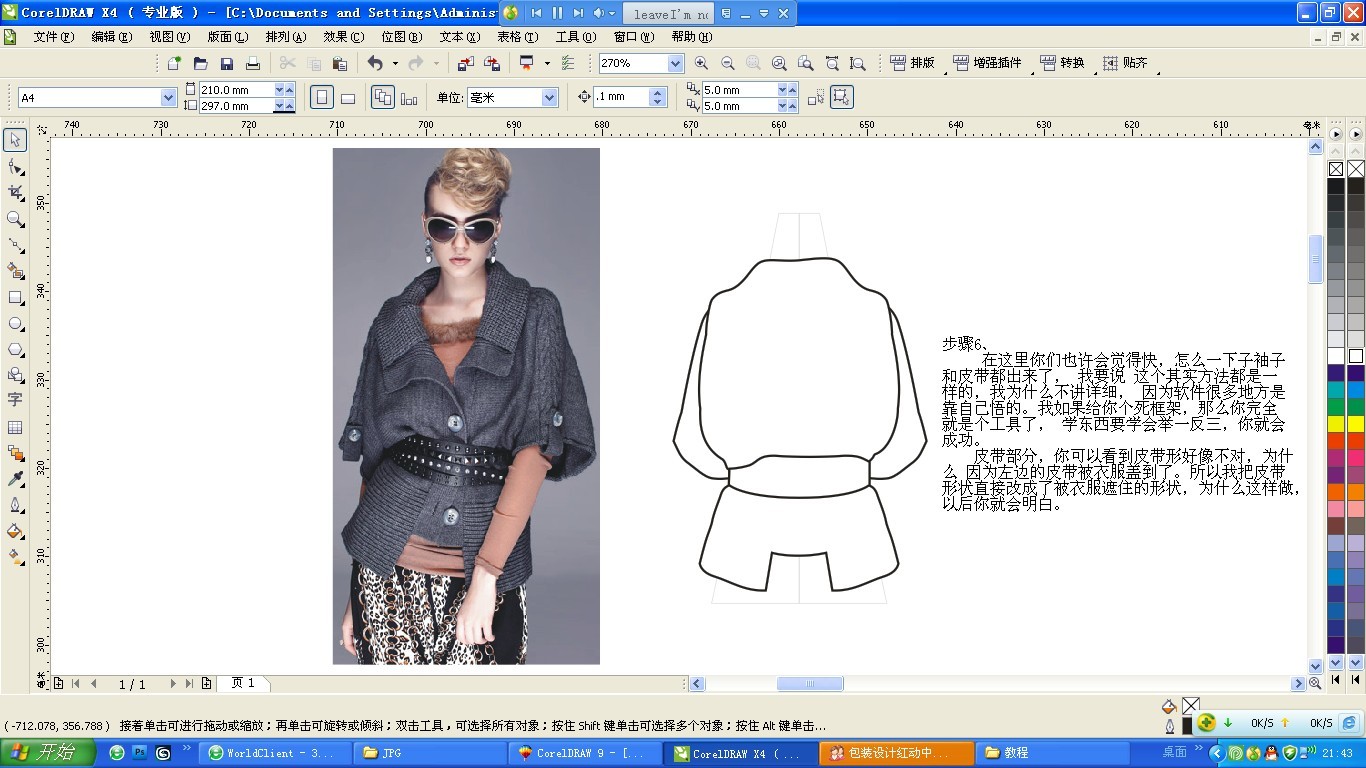
Task: Open the 效果(C) menu
Action: point(344,36)
